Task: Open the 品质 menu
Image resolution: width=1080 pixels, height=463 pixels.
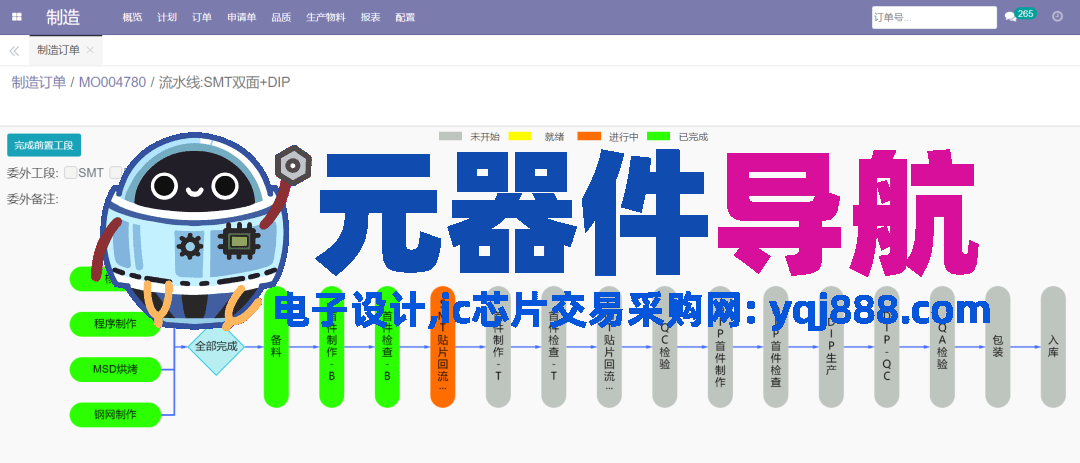Action: pyautogui.click(x=281, y=17)
